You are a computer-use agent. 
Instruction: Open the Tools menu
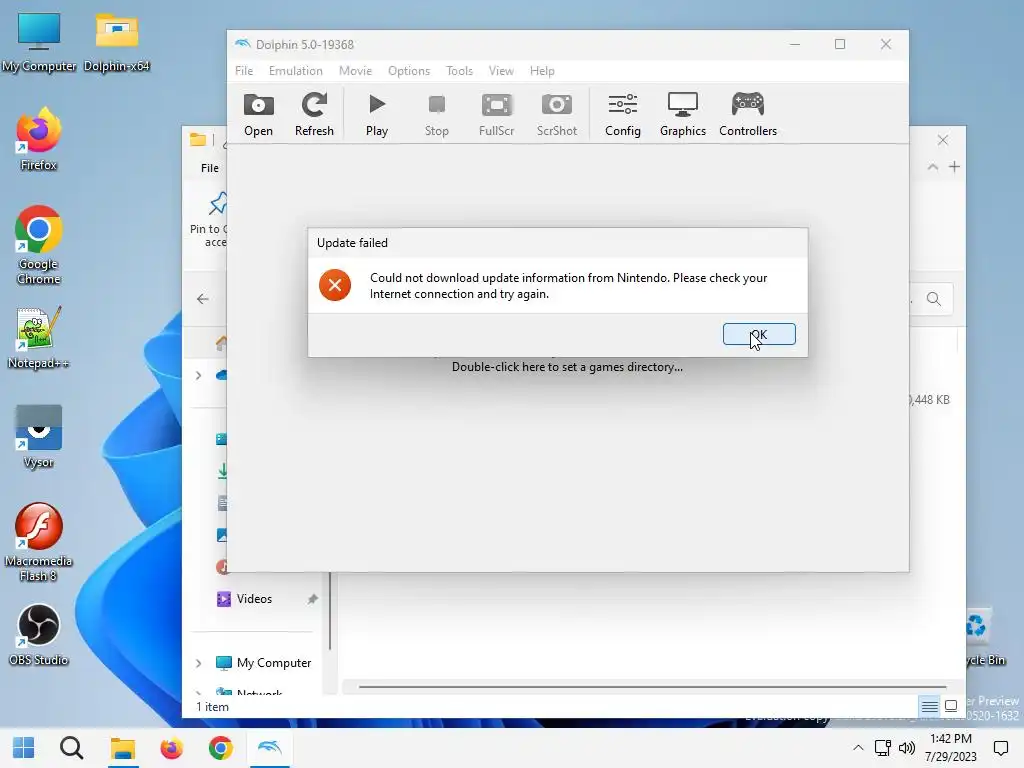click(x=459, y=71)
